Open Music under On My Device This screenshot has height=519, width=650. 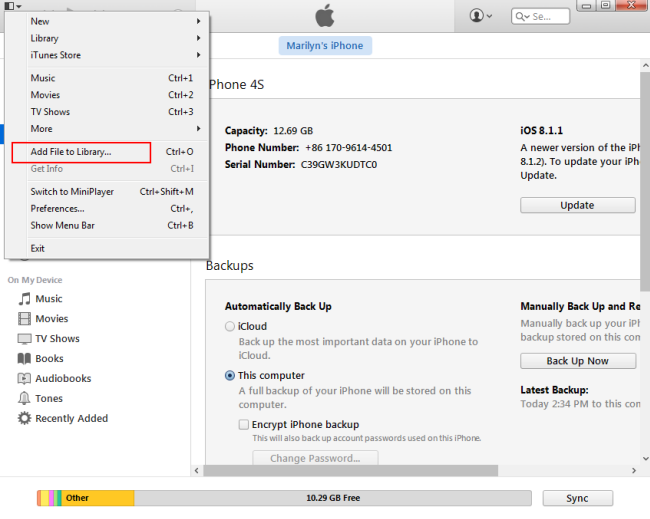pos(49,299)
